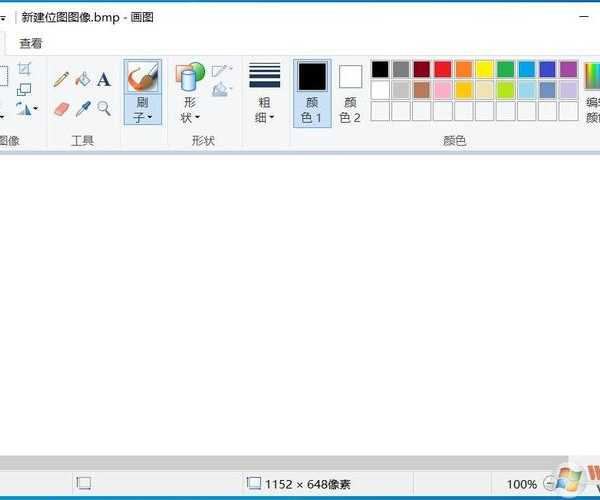Select the Pencil tool
The width and height of the screenshot is (600, 500).
[x=61, y=79]
